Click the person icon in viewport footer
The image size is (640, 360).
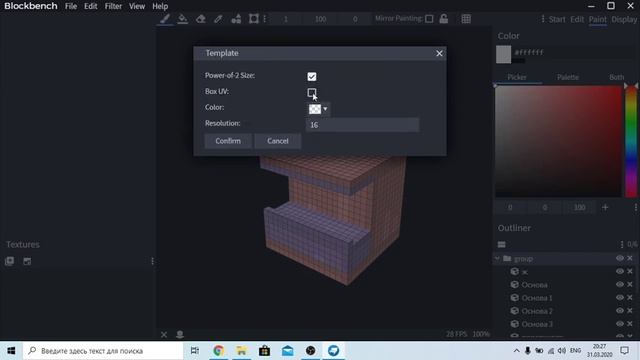click(180, 335)
